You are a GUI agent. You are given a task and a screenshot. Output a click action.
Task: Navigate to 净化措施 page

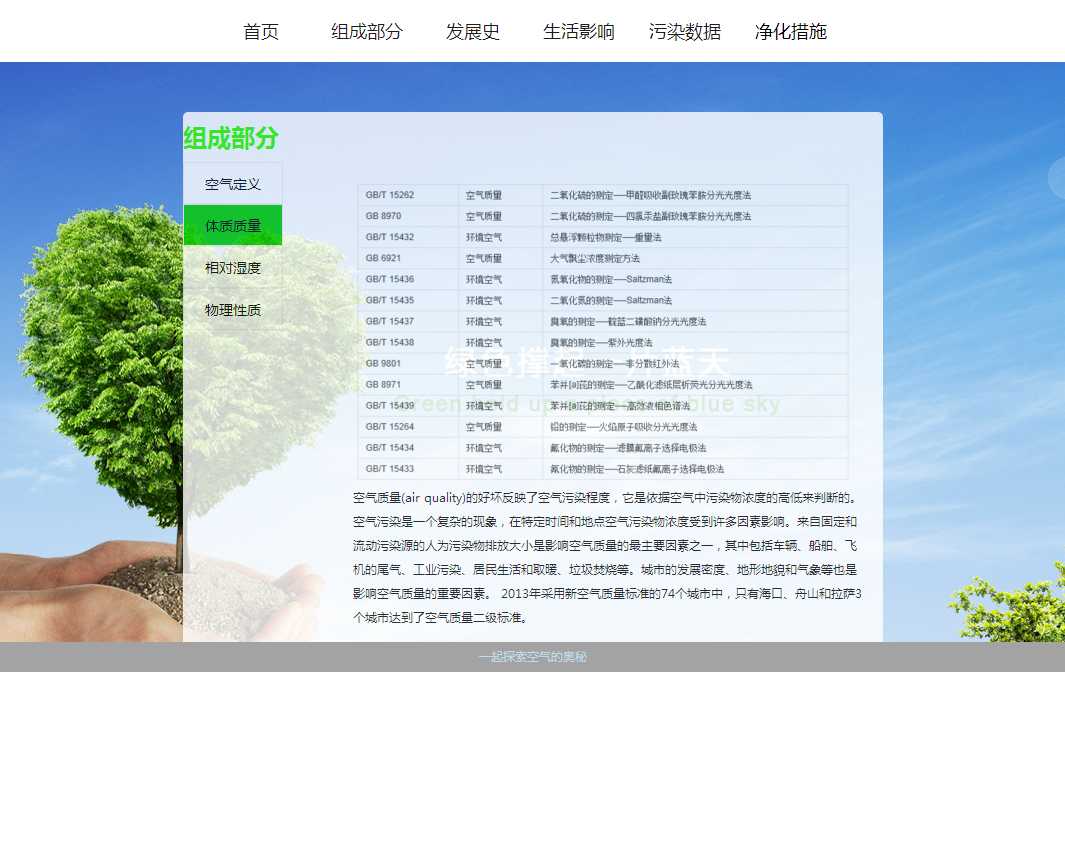click(x=791, y=32)
